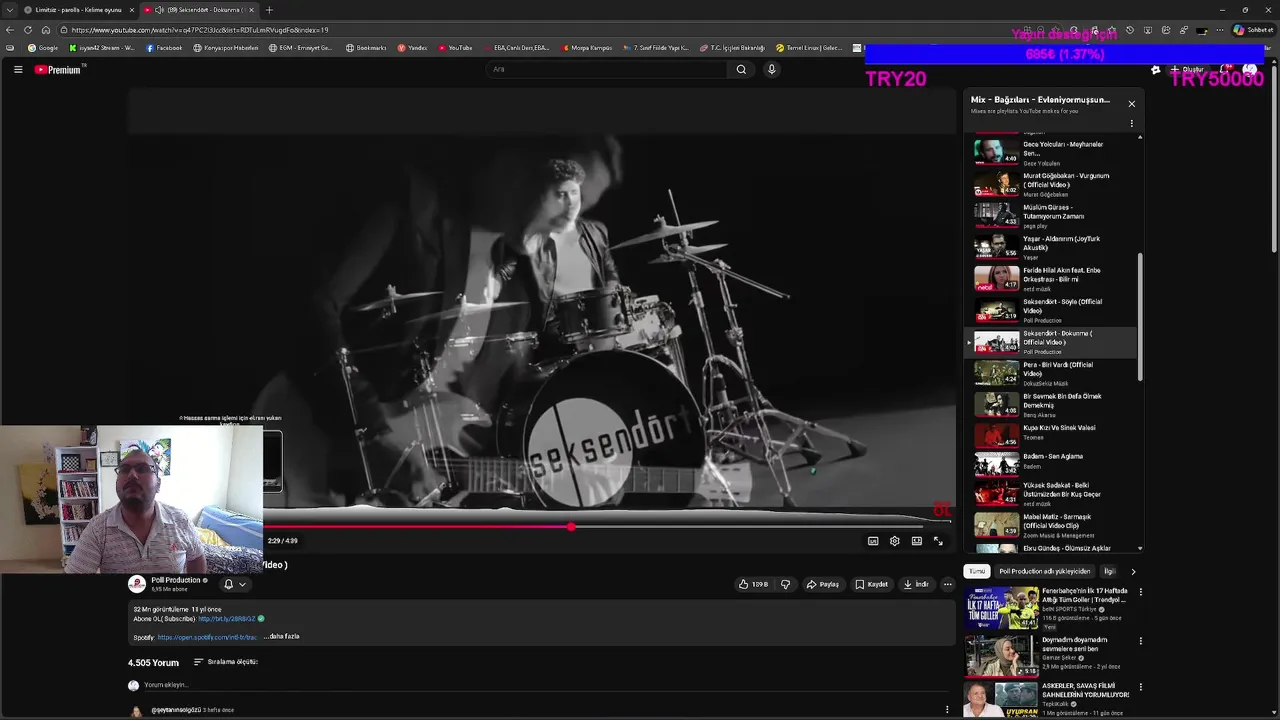Save the video with Kaydet
Viewport: 1280px width, 720px height.
pyautogui.click(x=871, y=584)
